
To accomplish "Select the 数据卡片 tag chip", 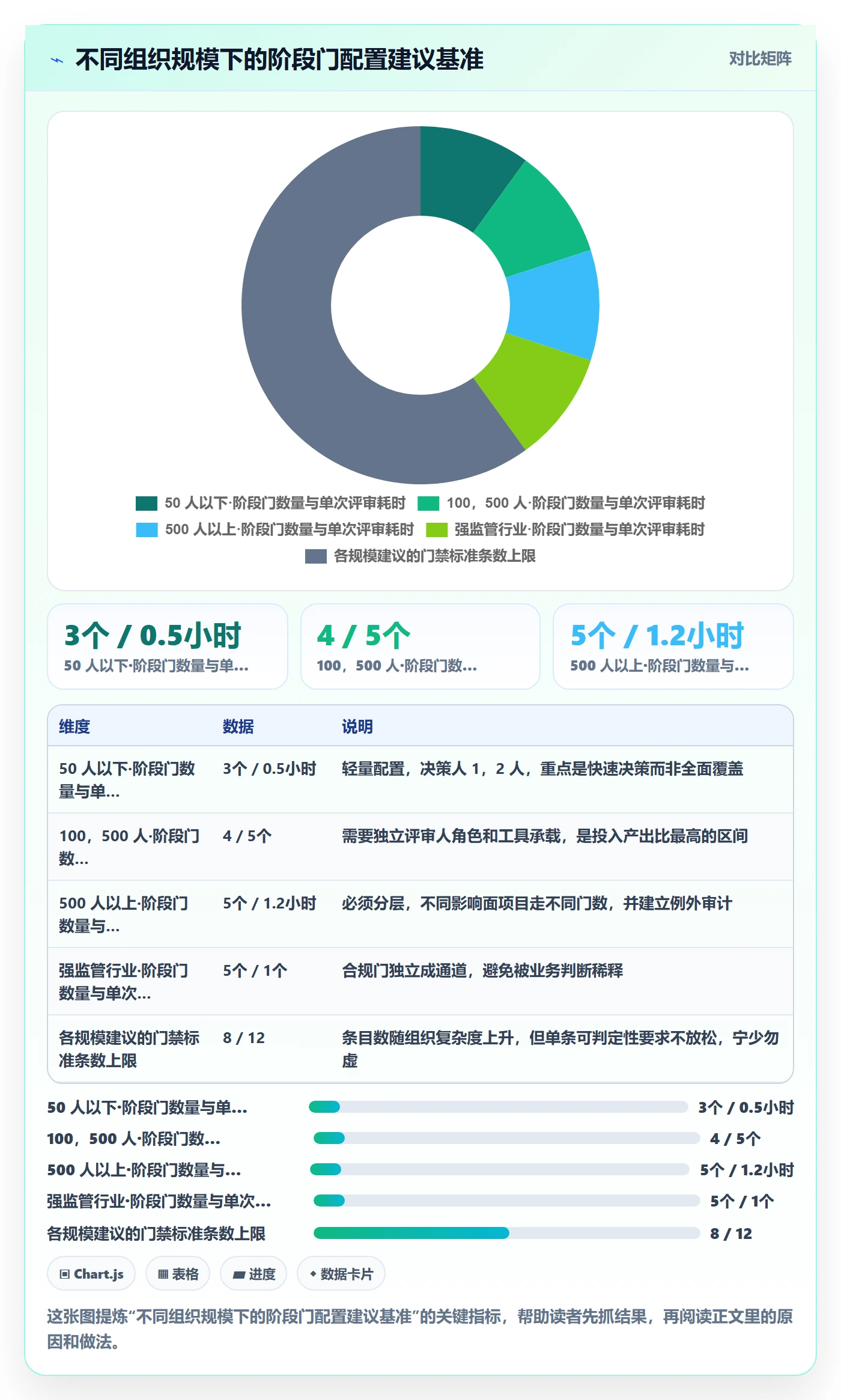I will tap(341, 1274).
